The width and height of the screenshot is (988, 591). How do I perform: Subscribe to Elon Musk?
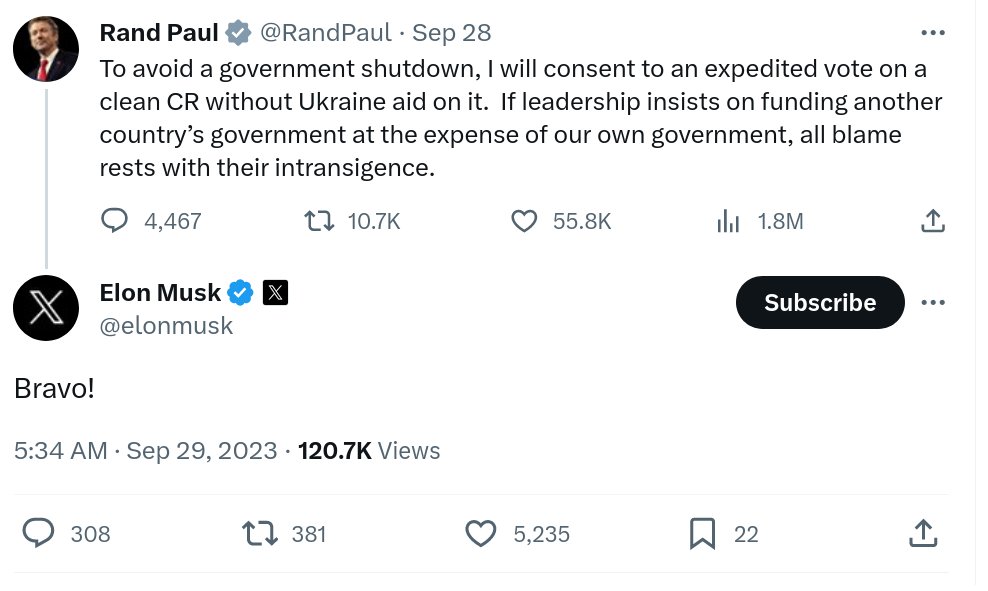(820, 302)
